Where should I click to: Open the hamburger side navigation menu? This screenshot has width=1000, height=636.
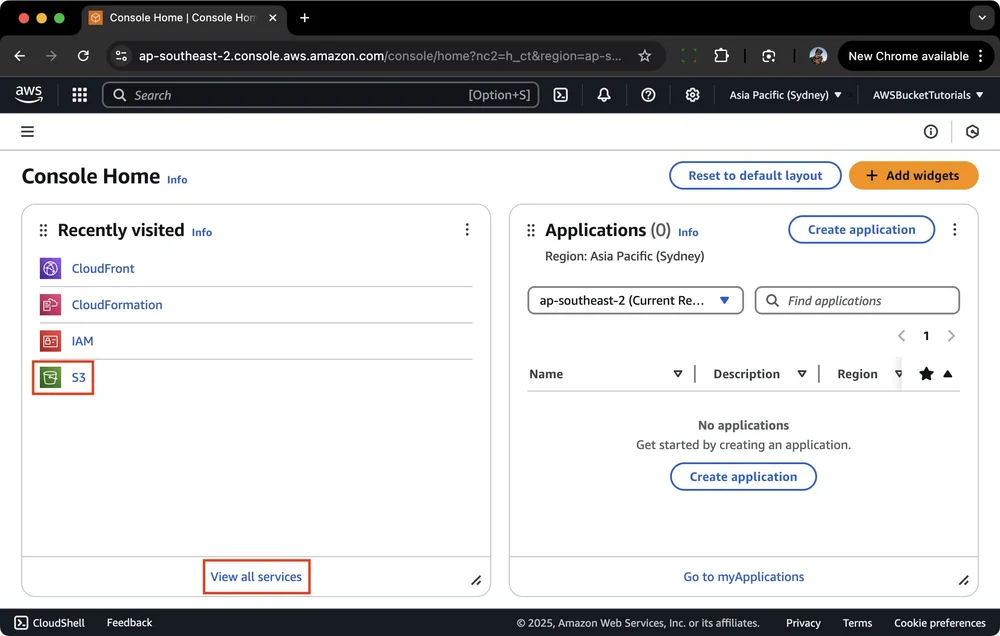point(27,131)
